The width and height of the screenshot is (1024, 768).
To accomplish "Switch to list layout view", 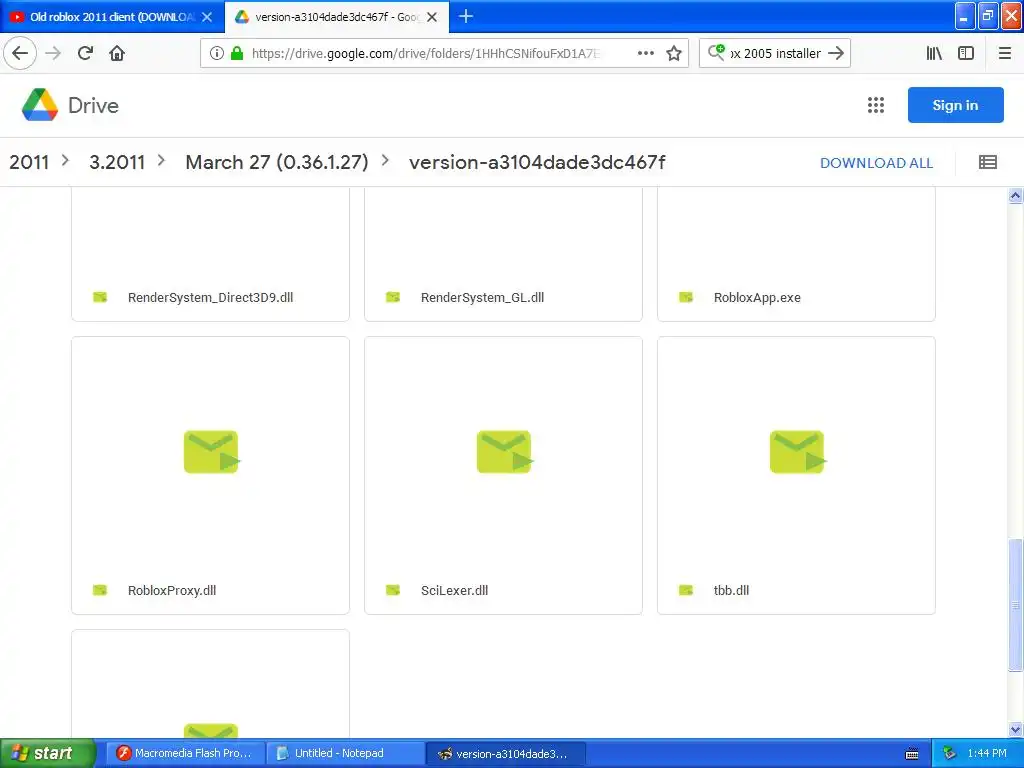I will coord(987,162).
